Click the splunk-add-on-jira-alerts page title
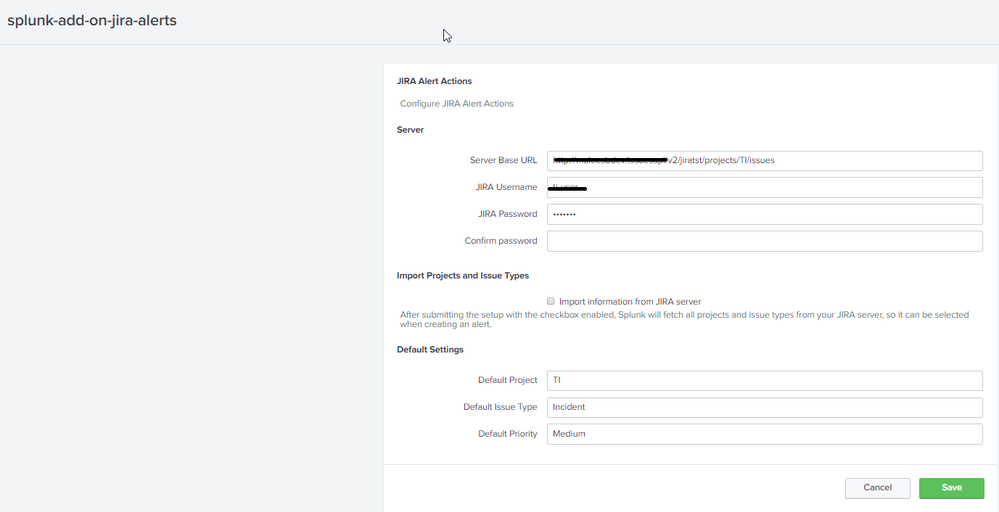999x512 pixels. [x=92, y=20]
